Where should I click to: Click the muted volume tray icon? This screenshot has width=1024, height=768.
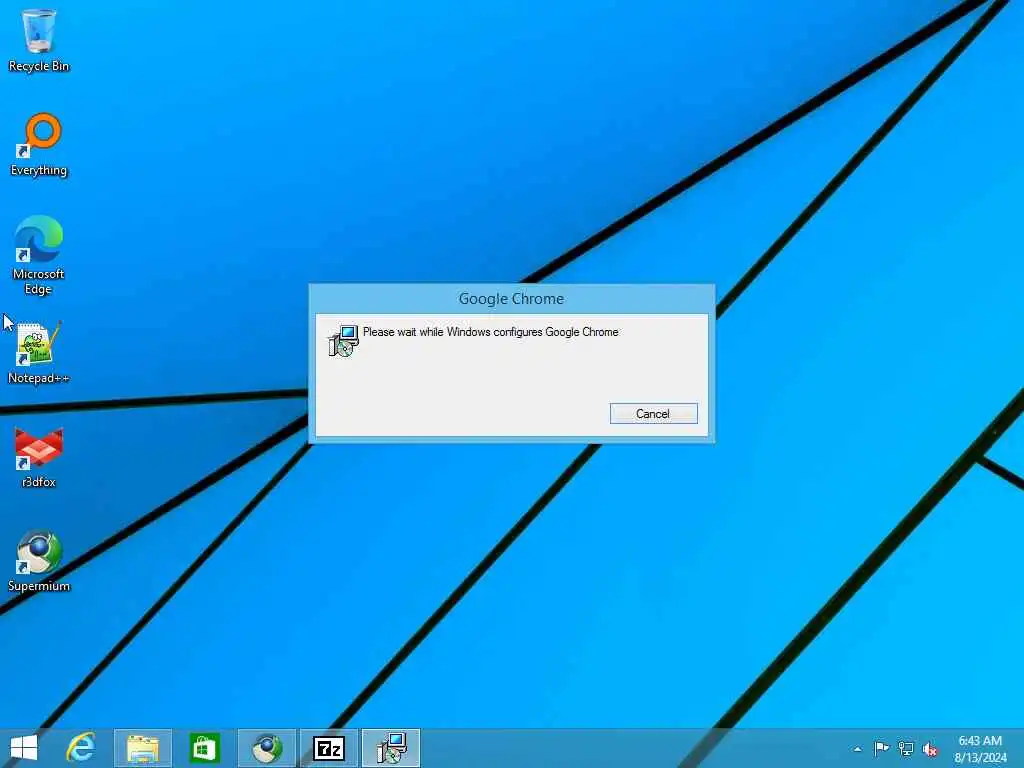[x=930, y=749]
